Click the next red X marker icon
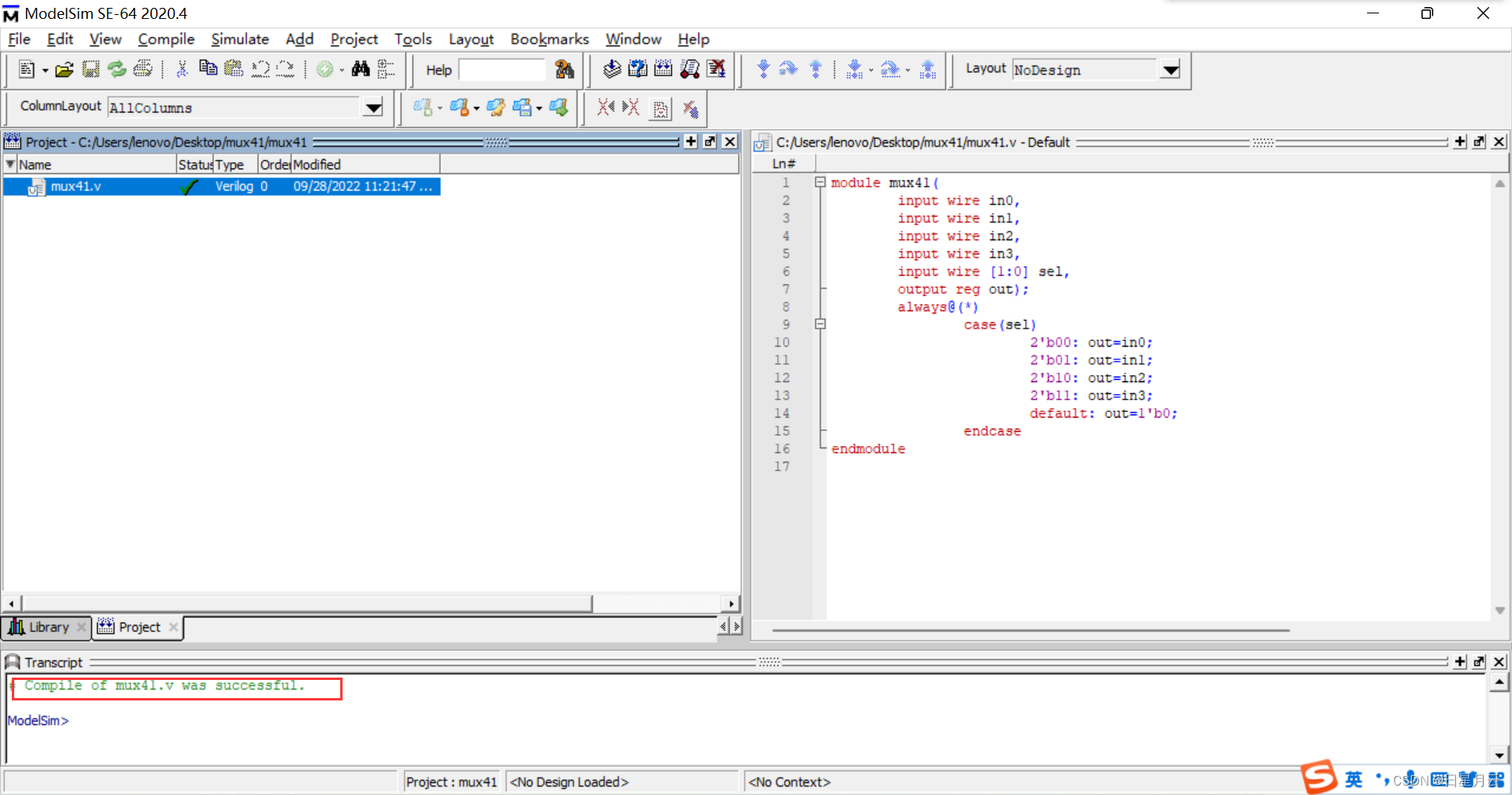Viewport: 1512px width, 795px height. click(631, 107)
